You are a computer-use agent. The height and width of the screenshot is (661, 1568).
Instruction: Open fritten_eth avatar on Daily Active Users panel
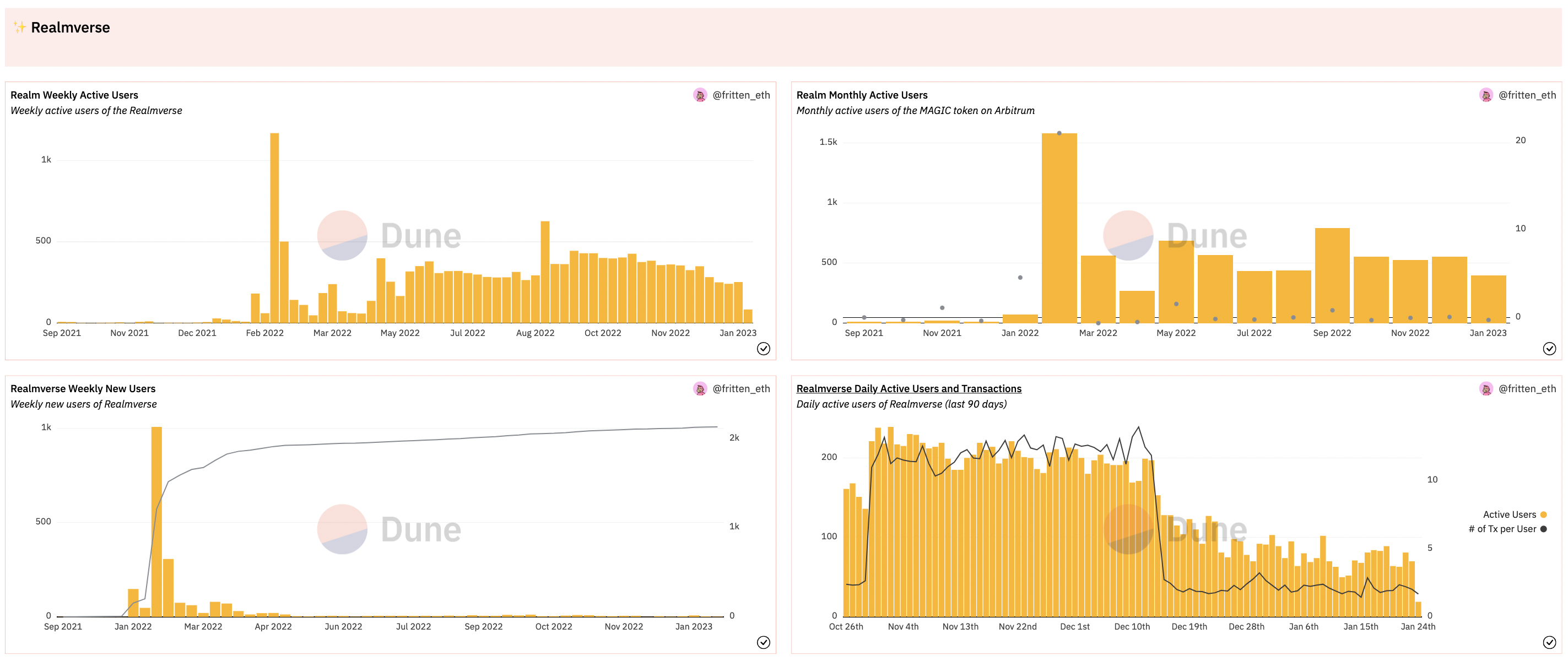click(x=1486, y=389)
